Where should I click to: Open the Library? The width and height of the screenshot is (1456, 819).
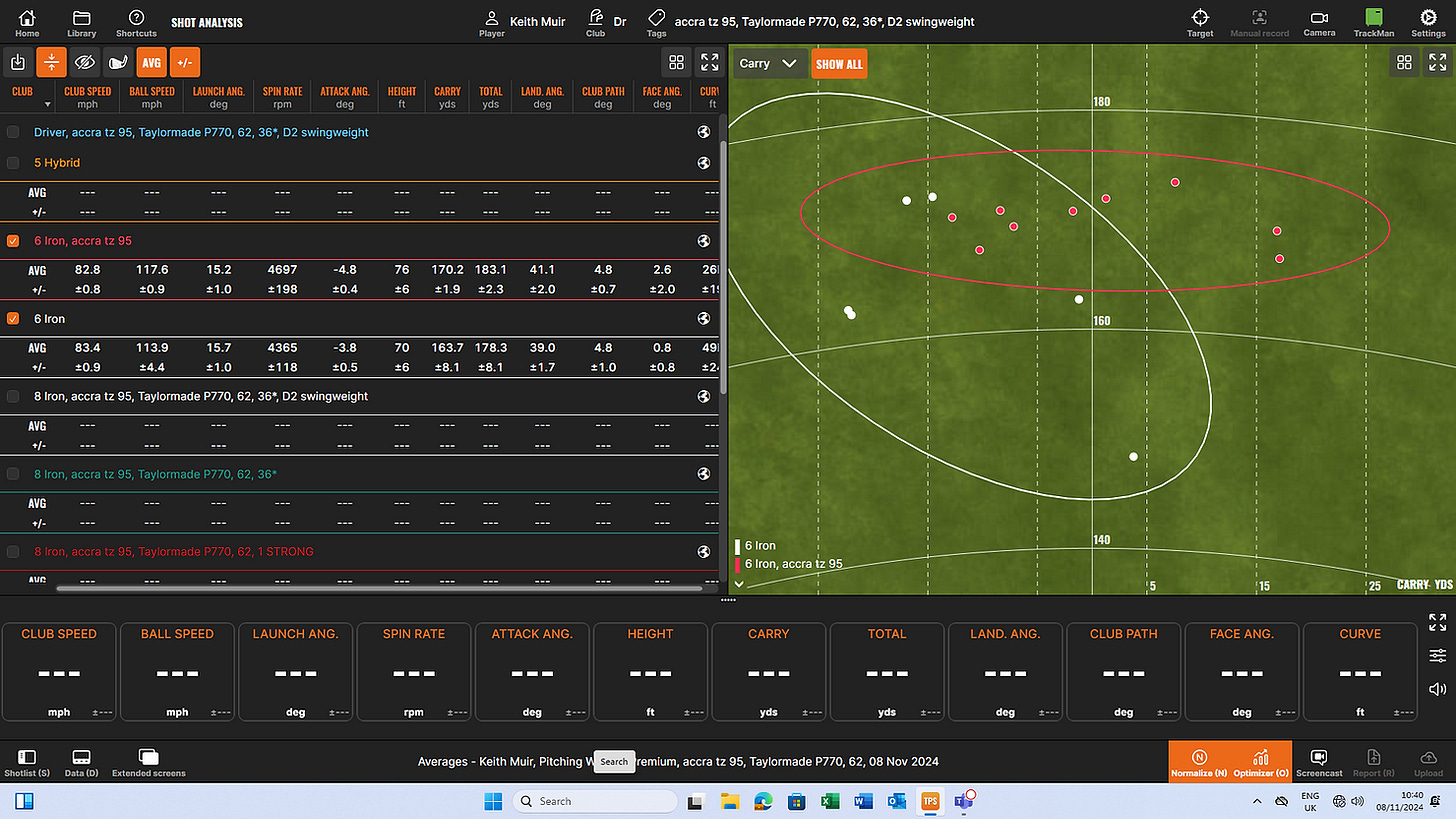point(81,22)
